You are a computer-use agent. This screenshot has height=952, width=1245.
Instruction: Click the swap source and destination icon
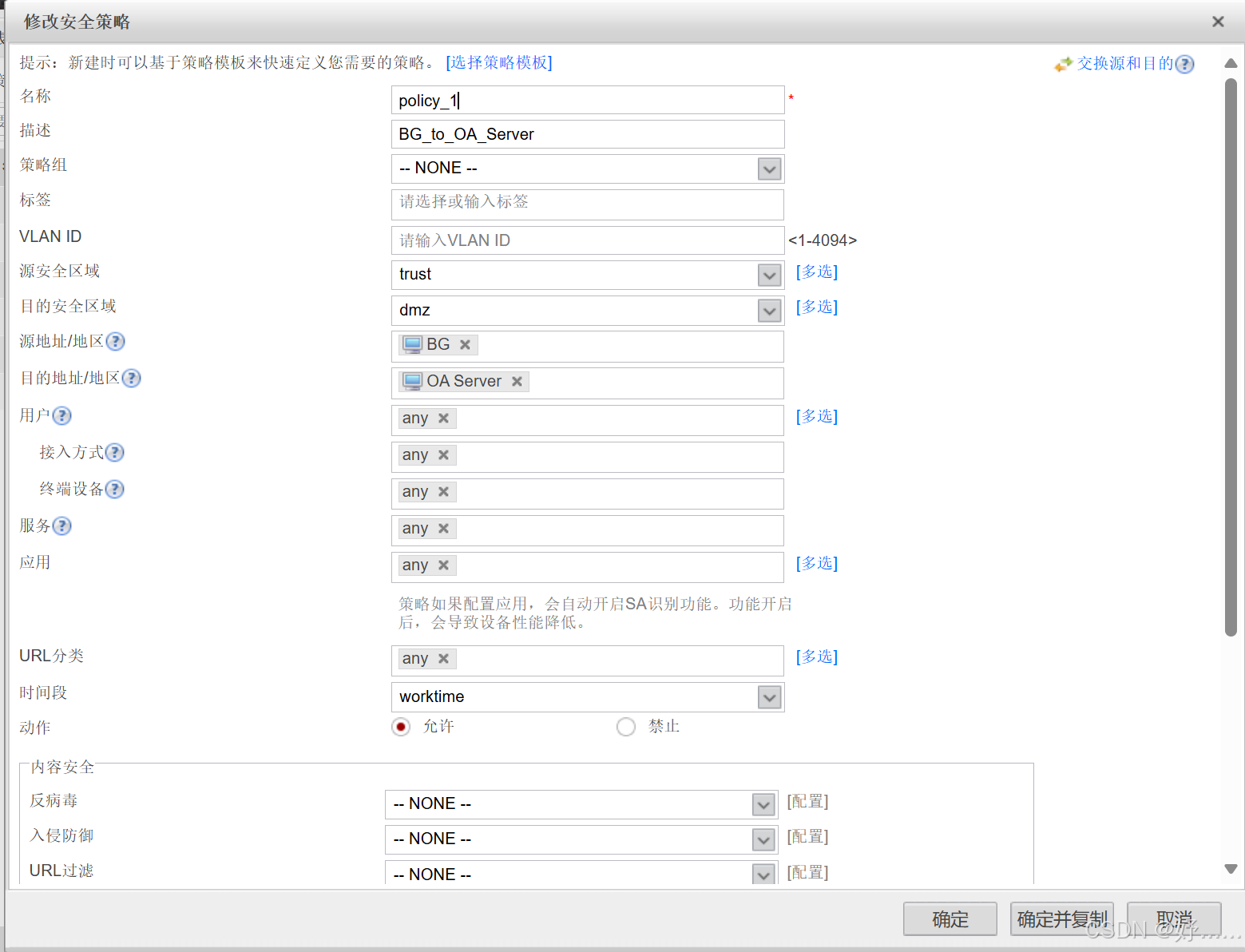pyautogui.click(x=1063, y=64)
